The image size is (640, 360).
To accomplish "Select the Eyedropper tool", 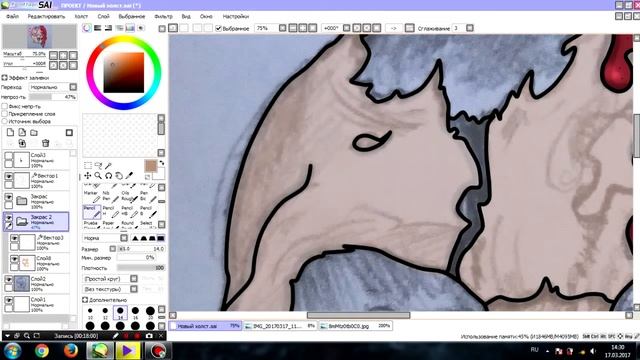I will [x=129, y=176].
